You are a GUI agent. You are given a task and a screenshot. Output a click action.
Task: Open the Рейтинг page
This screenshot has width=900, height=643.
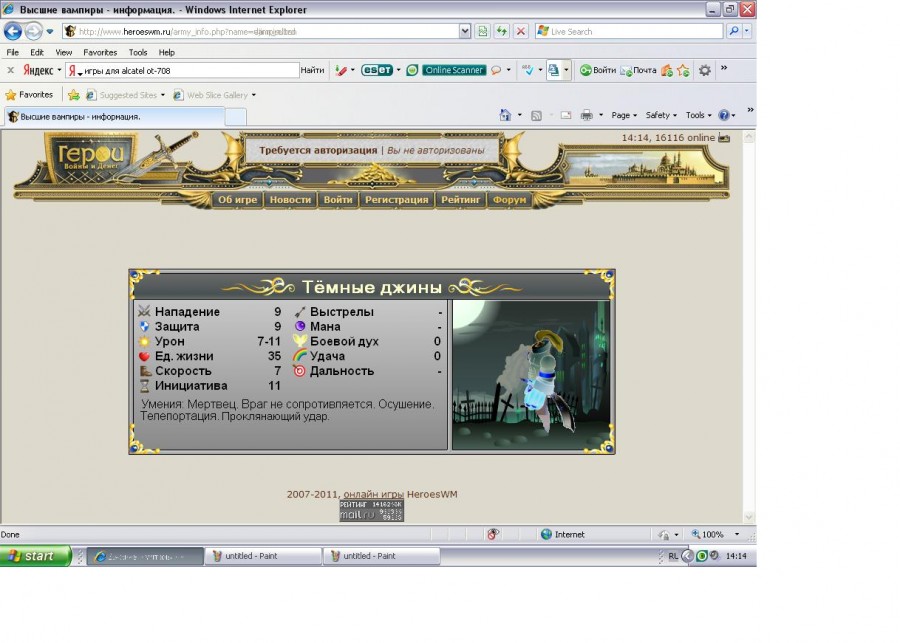(460, 200)
